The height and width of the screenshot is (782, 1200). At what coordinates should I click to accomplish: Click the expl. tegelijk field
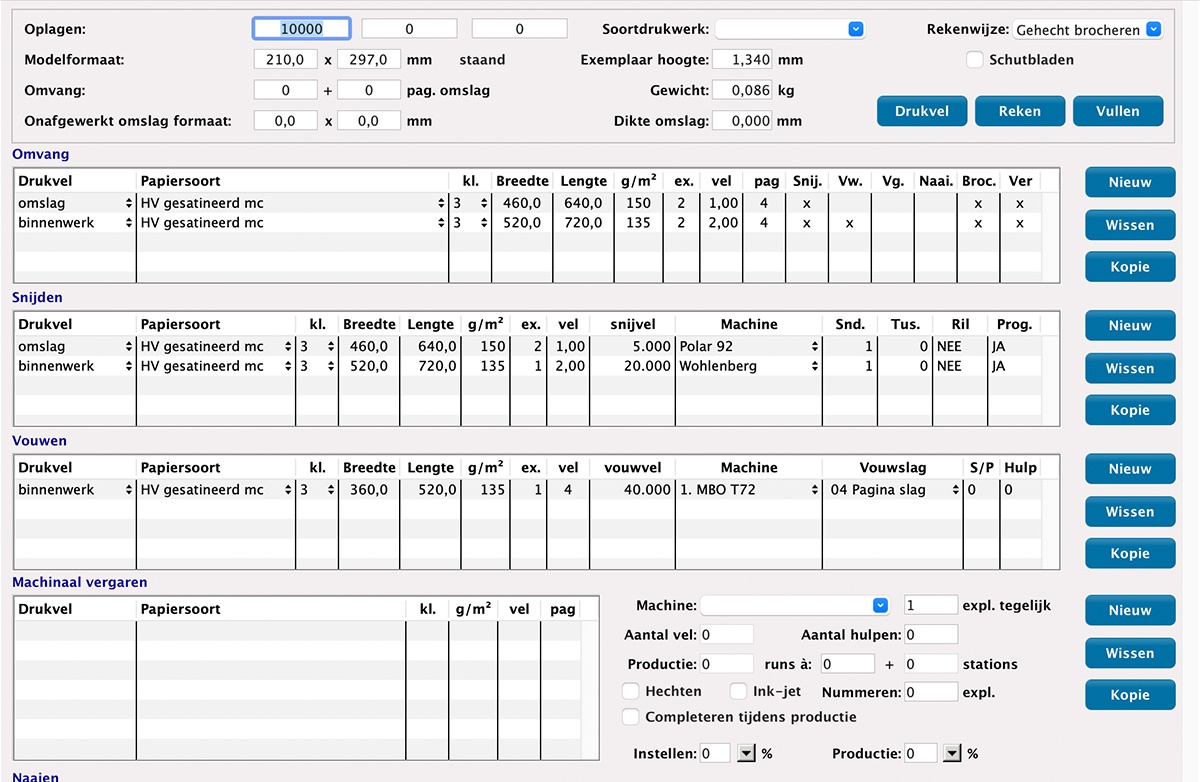[x=931, y=605]
